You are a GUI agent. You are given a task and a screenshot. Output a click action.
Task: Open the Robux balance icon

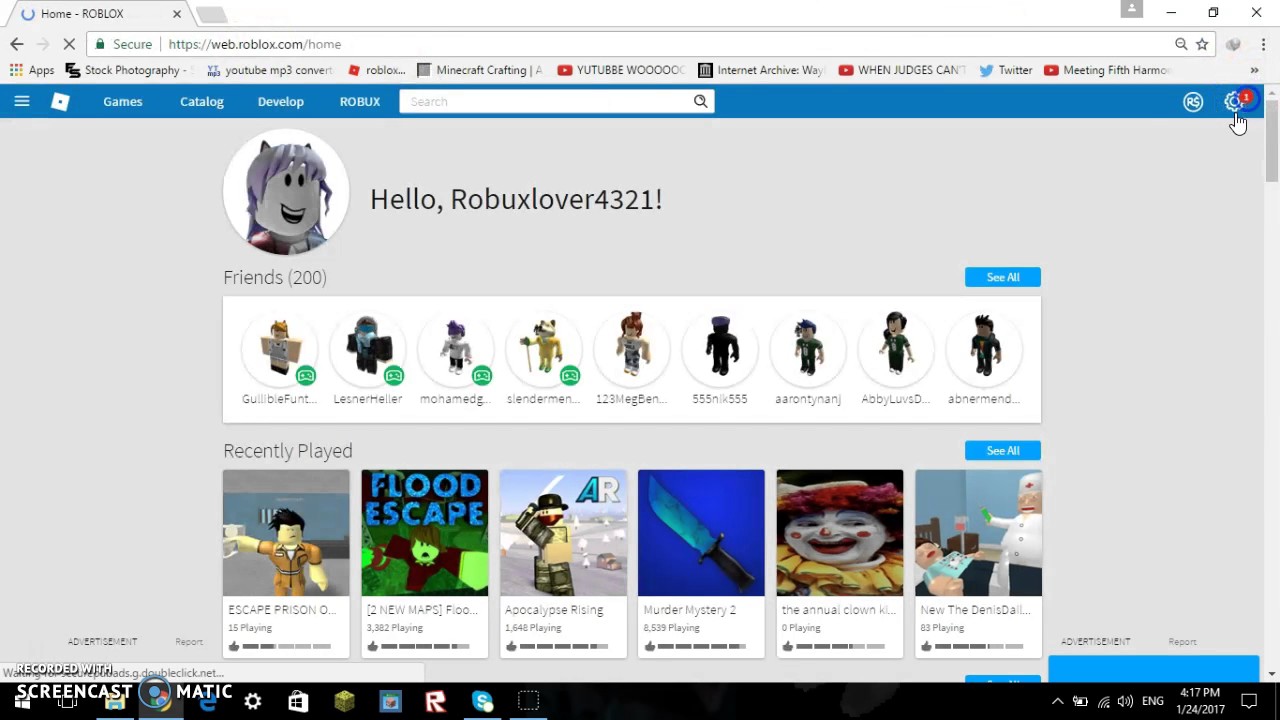point(1193,102)
